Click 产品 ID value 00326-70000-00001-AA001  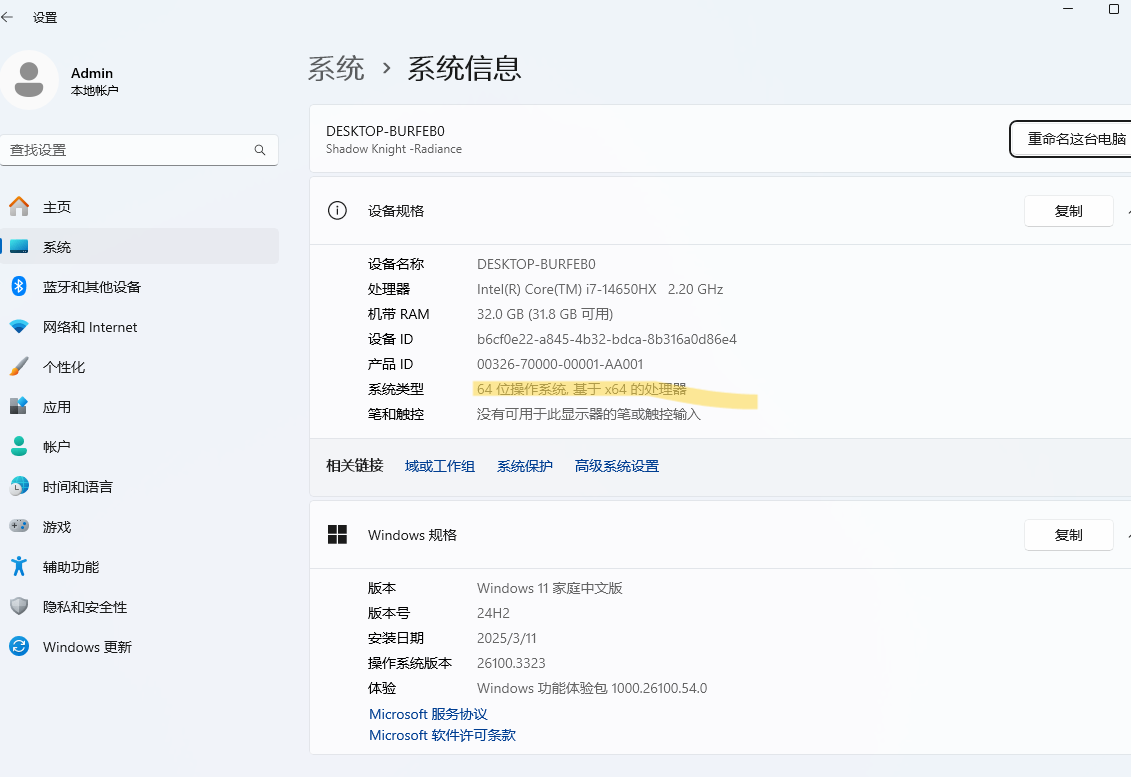[560, 364]
